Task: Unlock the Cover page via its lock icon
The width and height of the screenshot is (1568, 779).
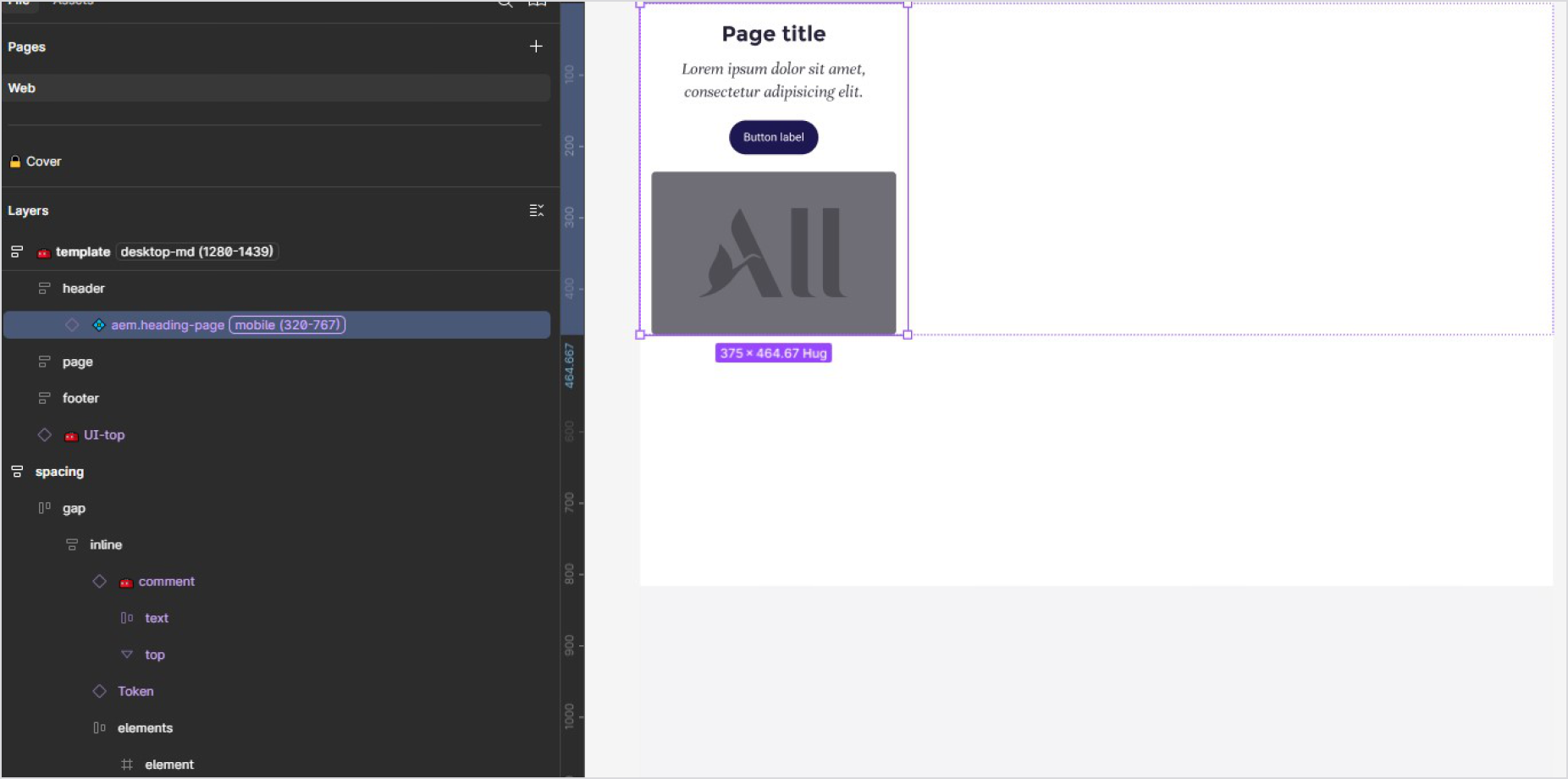Action: [x=14, y=161]
